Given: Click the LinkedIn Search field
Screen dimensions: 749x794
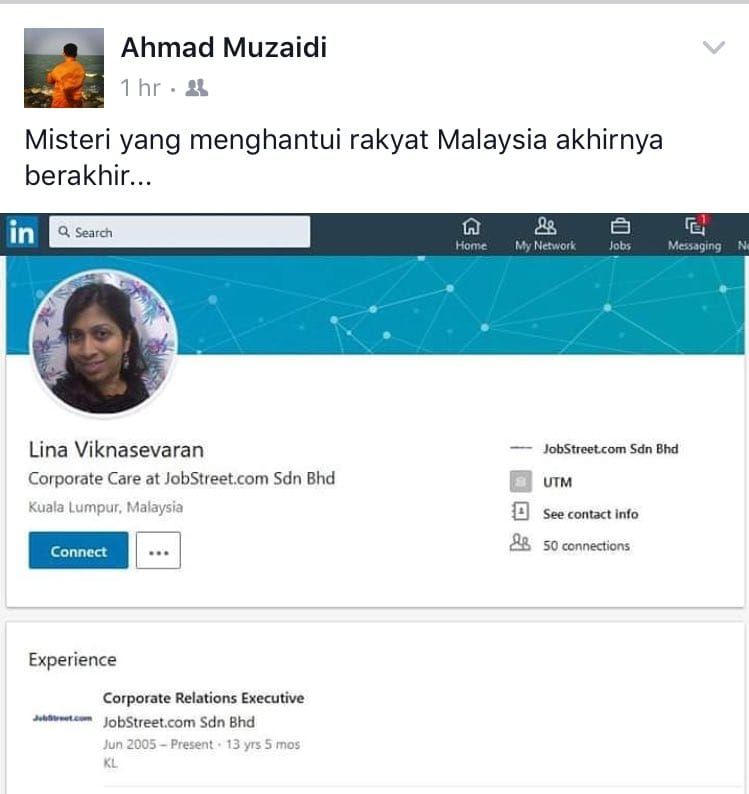Looking at the screenshot, I should pos(180,232).
